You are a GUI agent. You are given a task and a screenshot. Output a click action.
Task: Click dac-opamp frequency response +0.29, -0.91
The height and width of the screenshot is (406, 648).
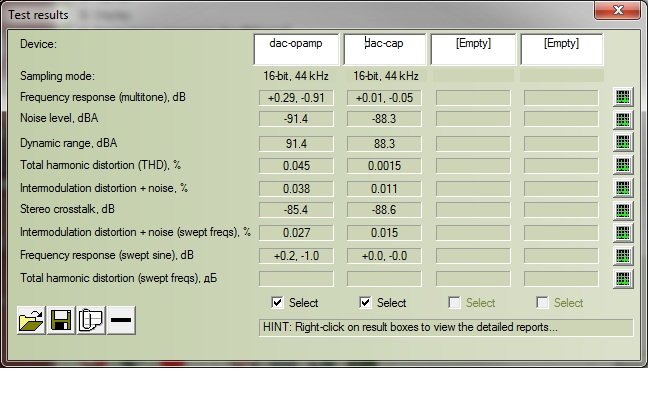tap(296, 98)
